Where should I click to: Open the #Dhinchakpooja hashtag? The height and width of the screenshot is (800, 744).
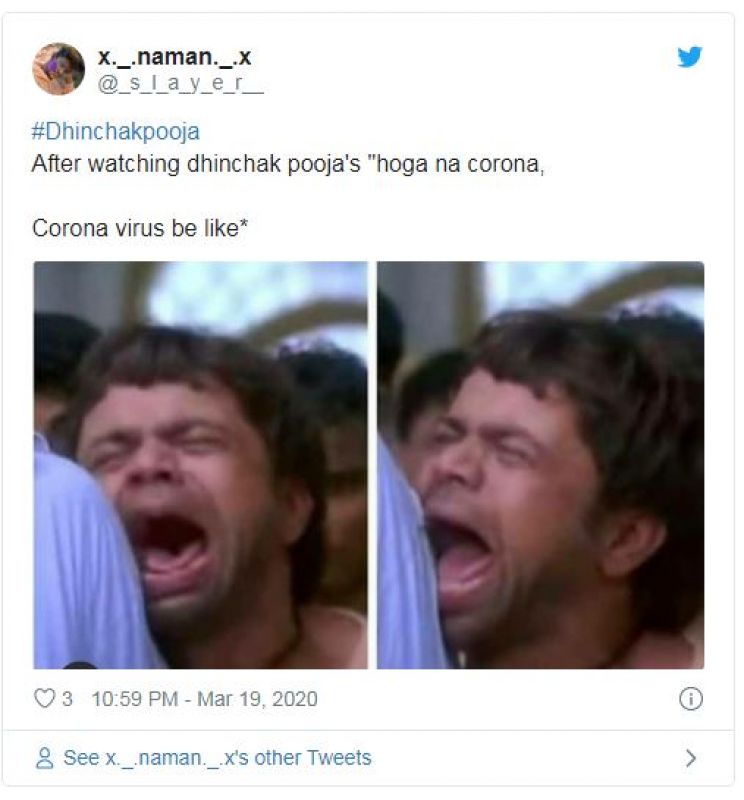[x=116, y=131]
